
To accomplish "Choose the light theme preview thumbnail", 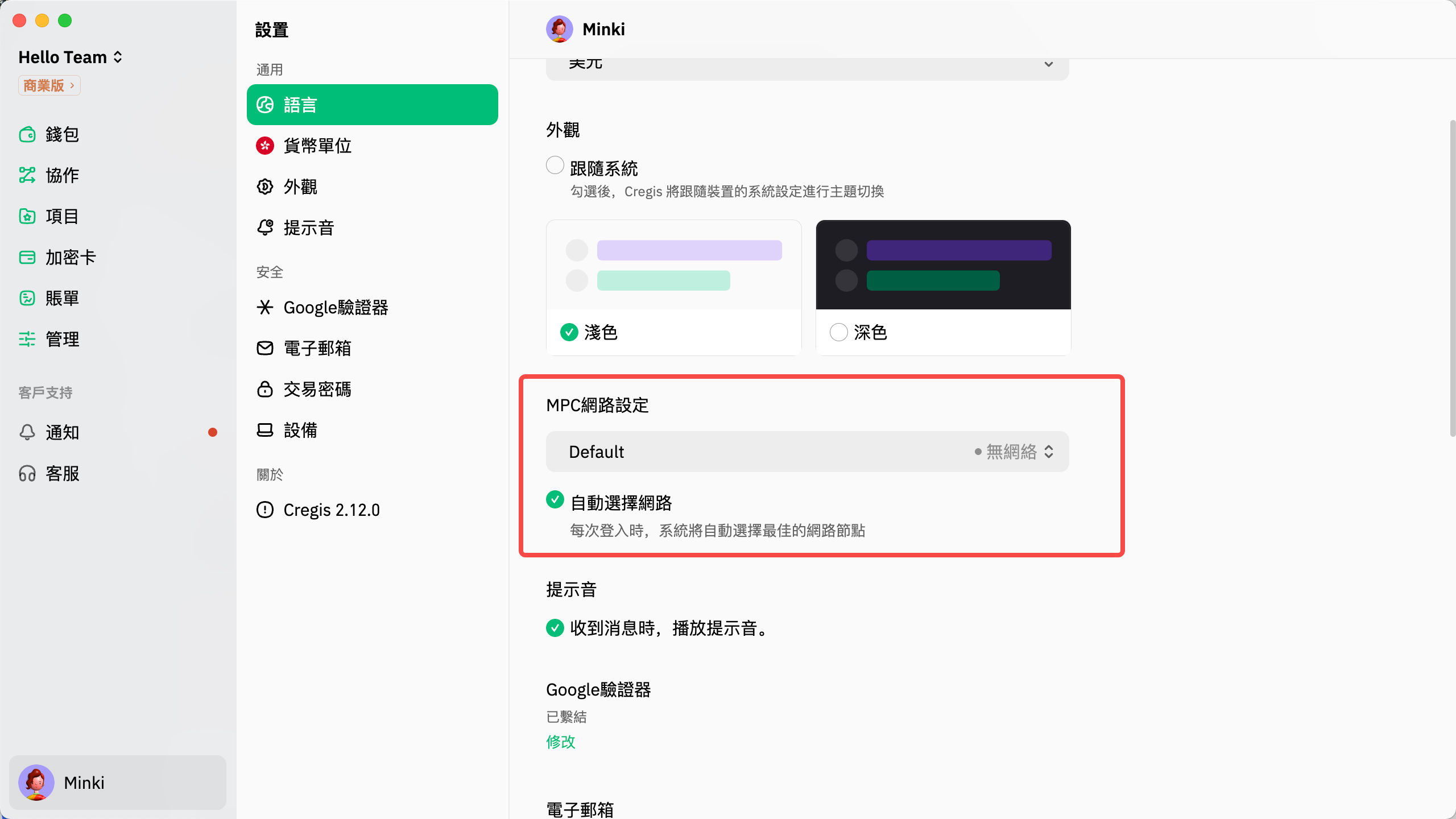I will coord(673,265).
